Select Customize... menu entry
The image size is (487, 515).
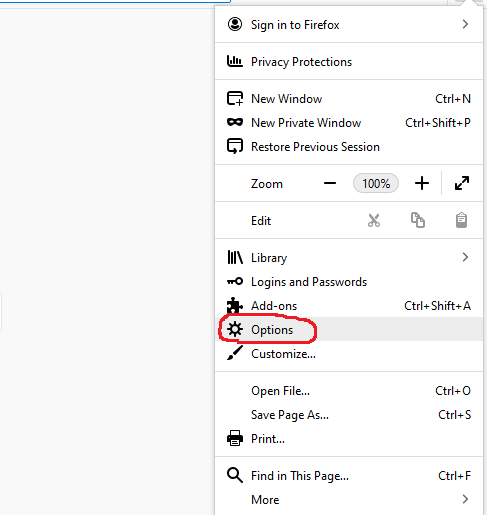coord(349,353)
